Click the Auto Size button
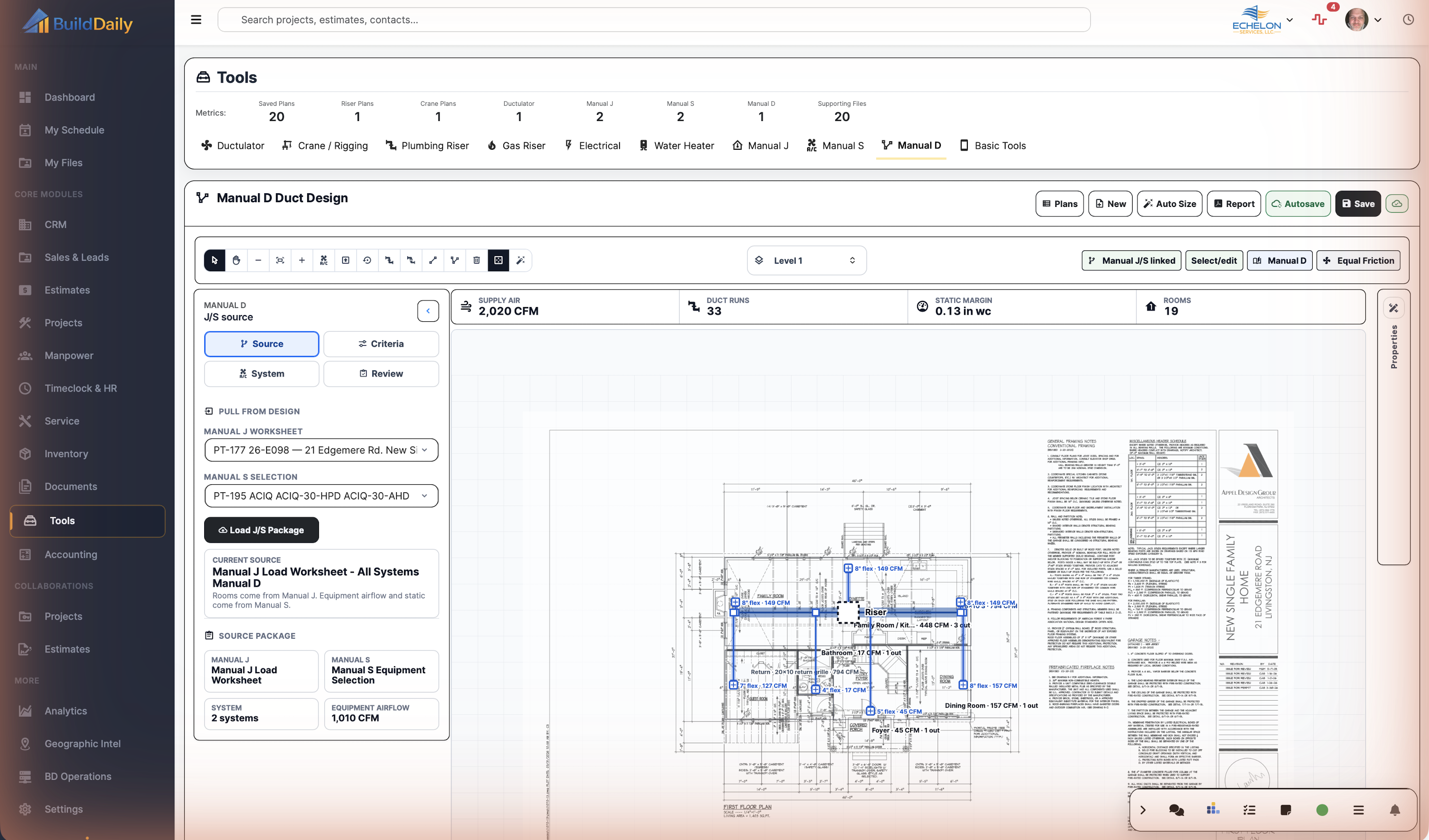Image resolution: width=1429 pixels, height=840 pixels. 1169,204
